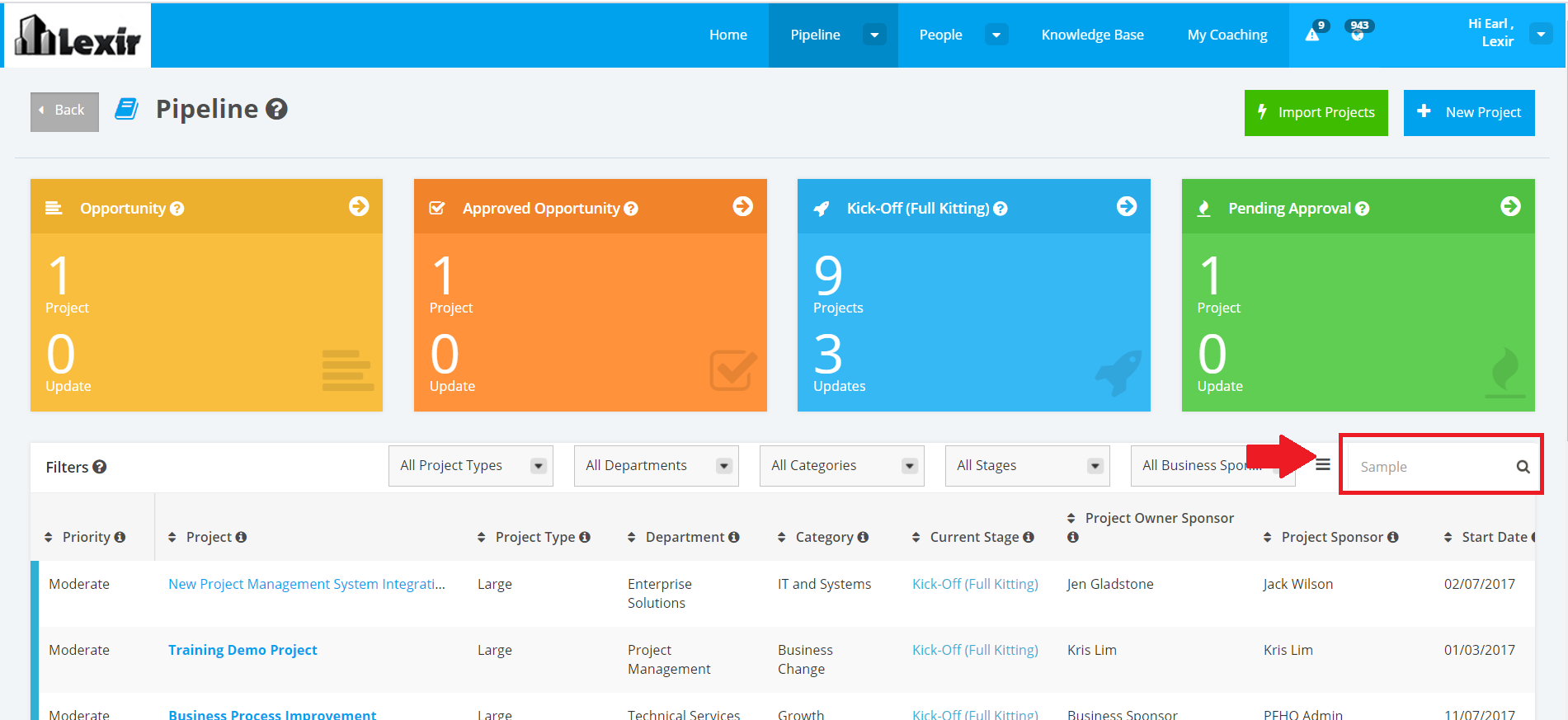Viewport: 1568px width, 720px height.
Task: Click the Enterprise Solutions department cell
Action: (x=660, y=593)
